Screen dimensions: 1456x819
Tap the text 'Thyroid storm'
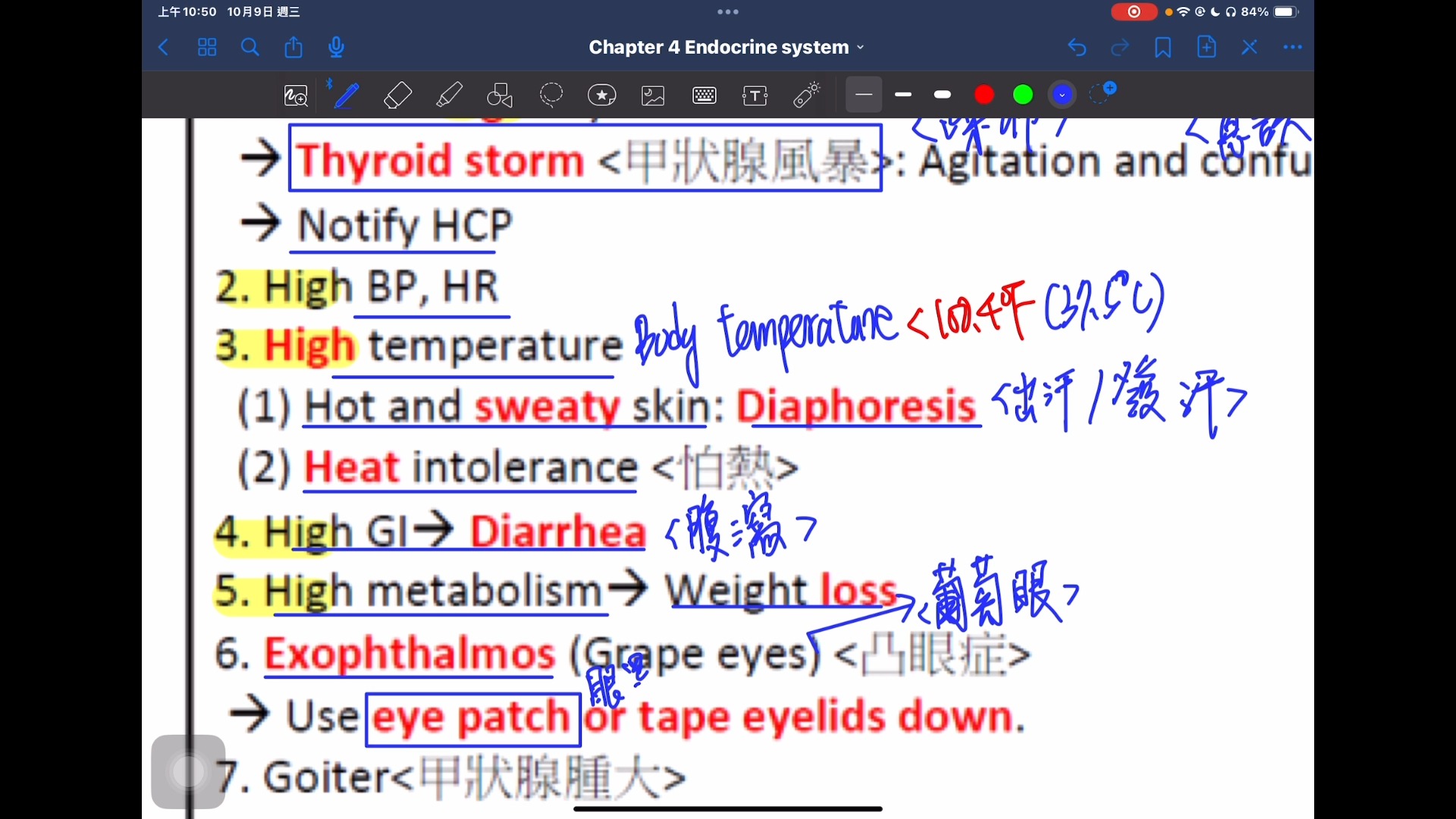tap(440, 161)
